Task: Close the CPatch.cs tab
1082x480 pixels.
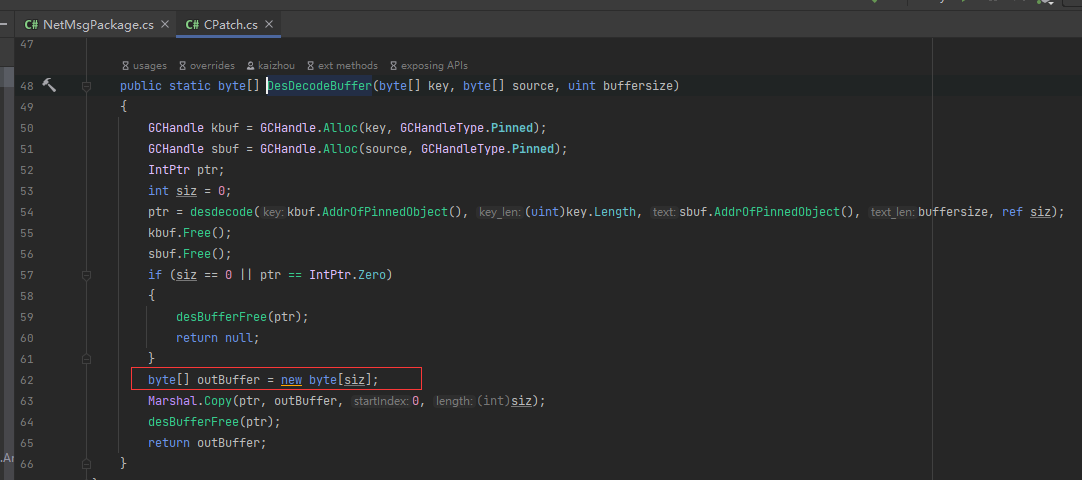Action: tap(268, 24)
